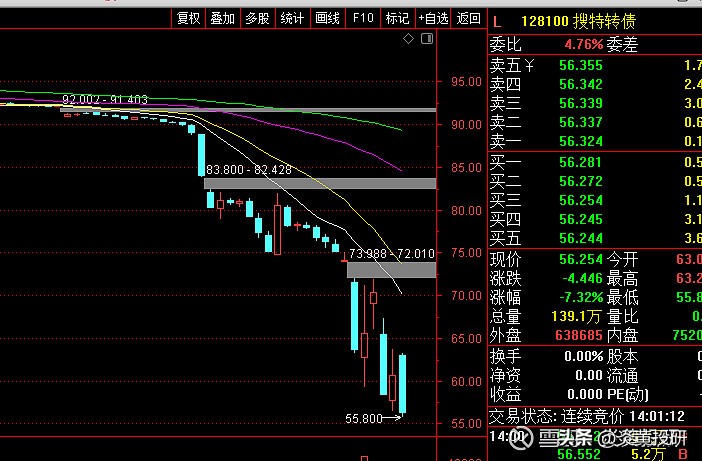The height and width of the screenshot is (461, 702).
Task: Click the 内盘 label
Action: (x=622, y=336)
